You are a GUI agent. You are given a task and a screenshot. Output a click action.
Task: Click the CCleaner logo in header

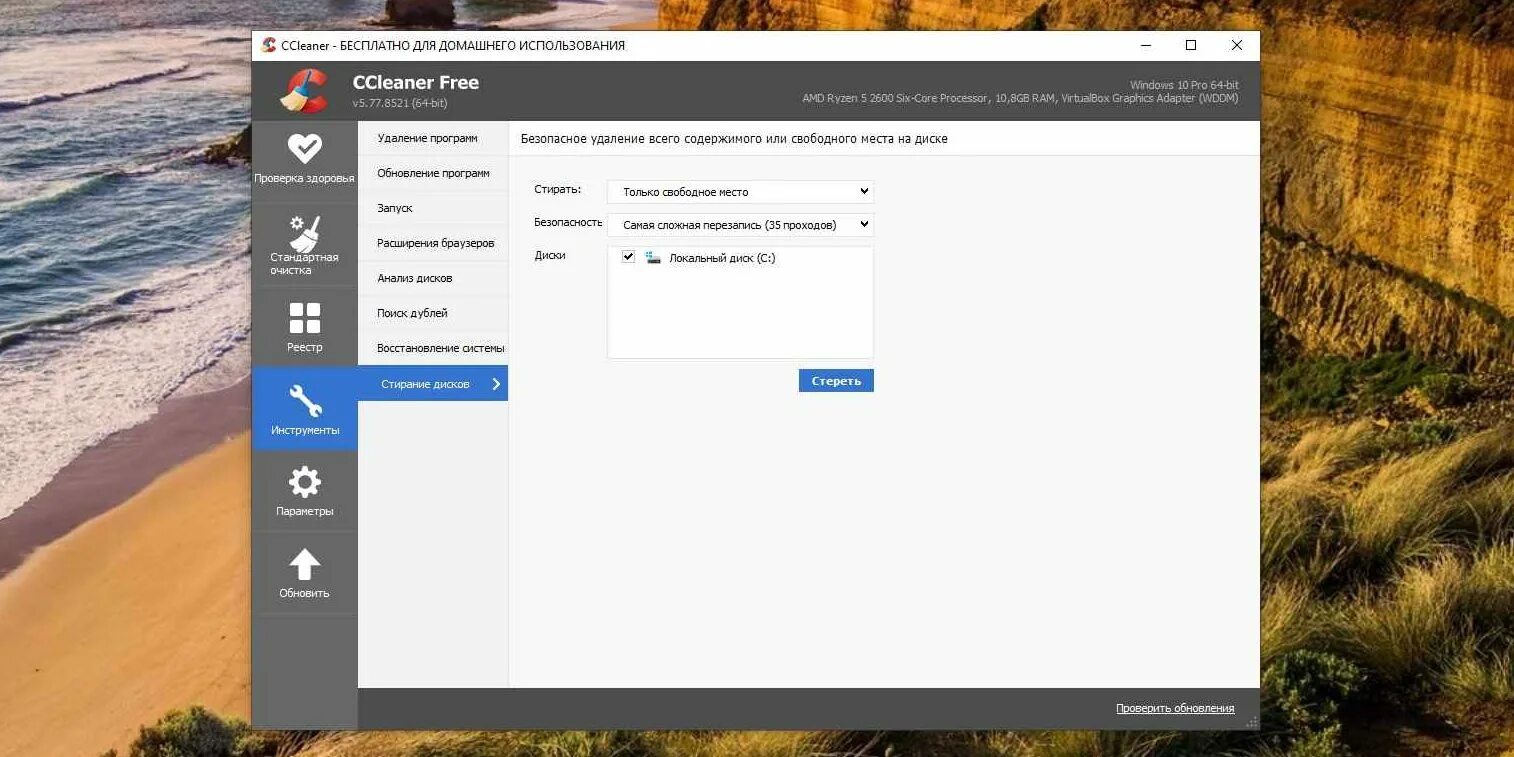(304, 91)
